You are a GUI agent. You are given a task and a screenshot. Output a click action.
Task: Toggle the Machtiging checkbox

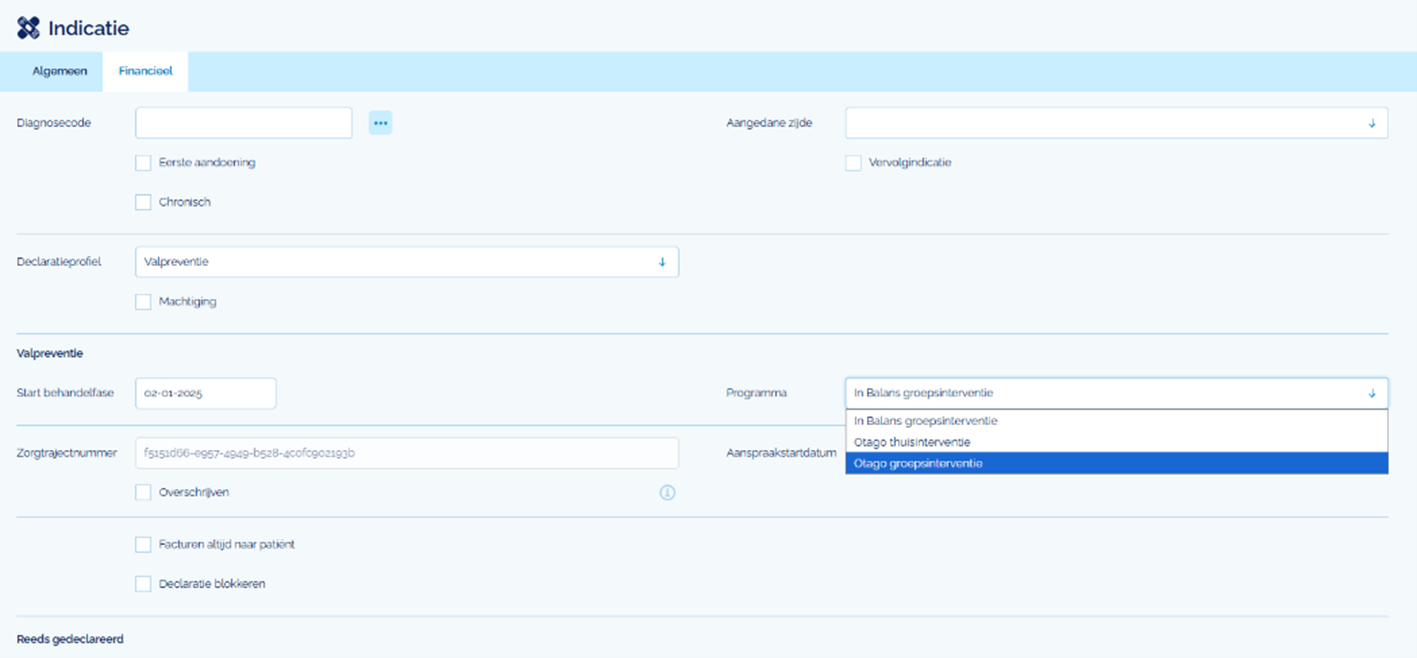coord(143,302)
